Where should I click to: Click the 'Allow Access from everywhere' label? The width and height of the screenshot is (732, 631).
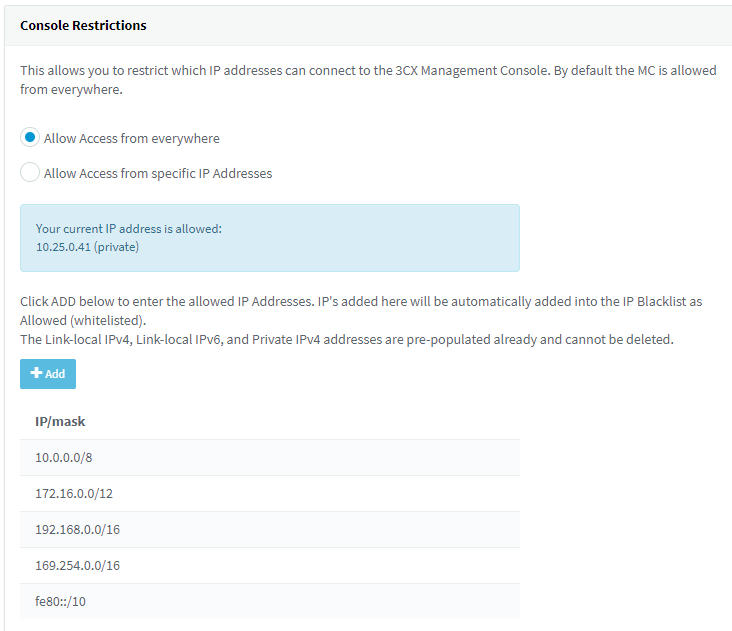tap(132, 139)
